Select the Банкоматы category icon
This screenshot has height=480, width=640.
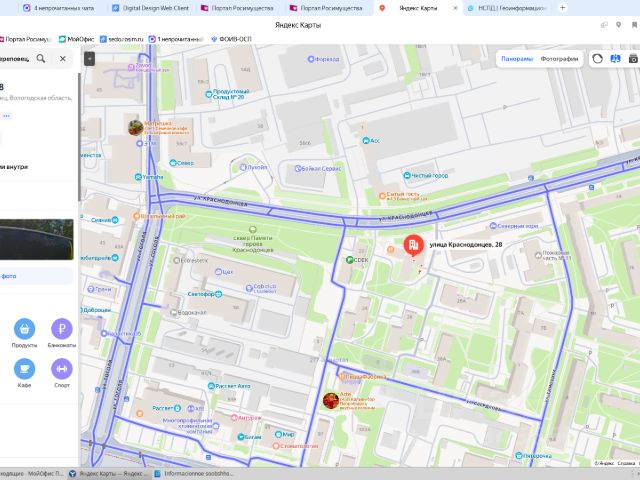[x=62, y=329]
